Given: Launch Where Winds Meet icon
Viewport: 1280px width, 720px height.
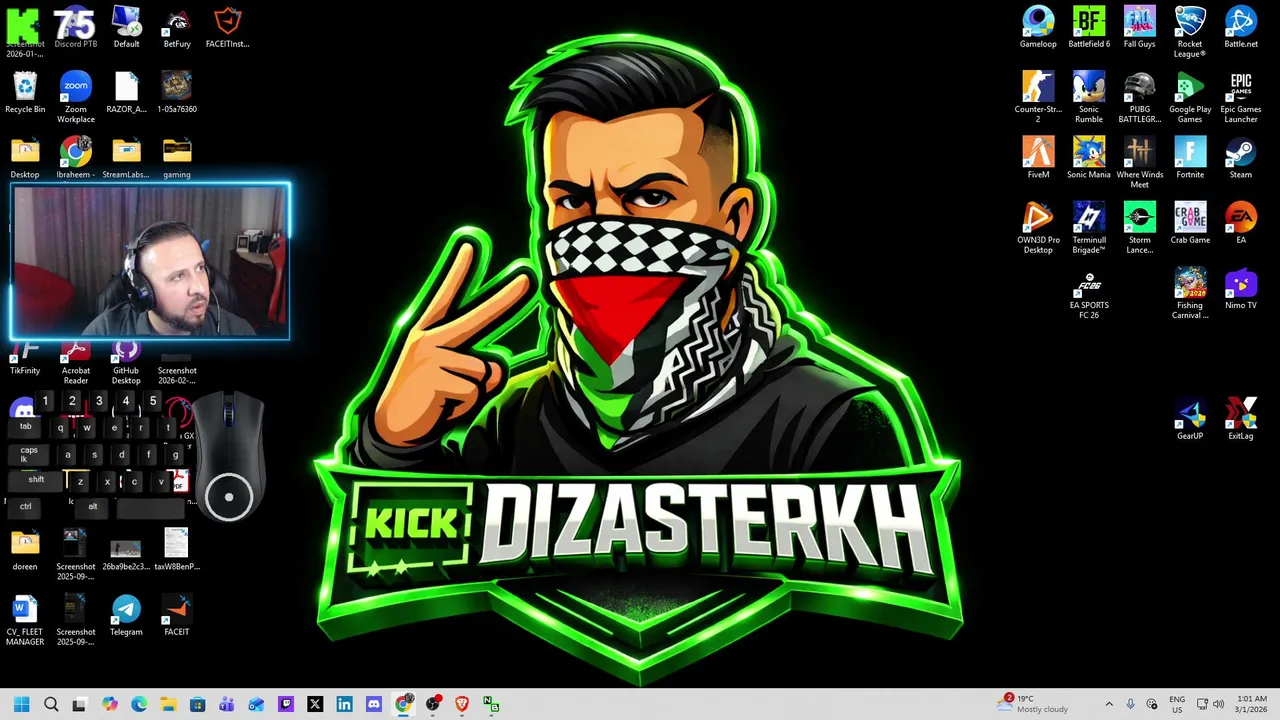Looking at the screenshot, I should (x=1139, y=162).
